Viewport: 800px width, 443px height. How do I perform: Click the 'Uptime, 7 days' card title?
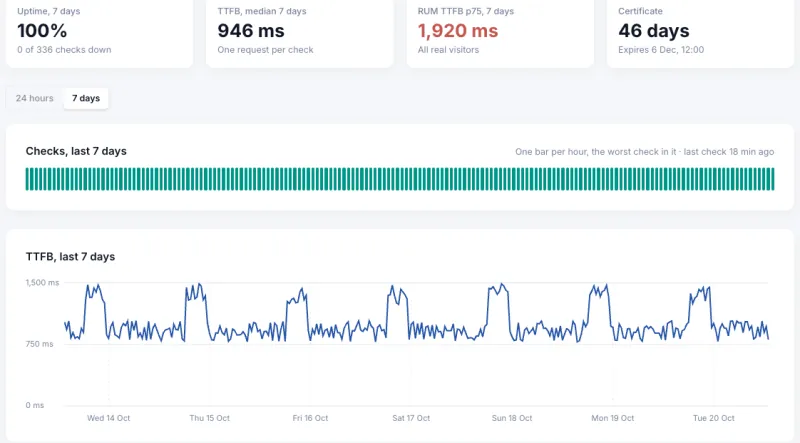pos(48,11)
